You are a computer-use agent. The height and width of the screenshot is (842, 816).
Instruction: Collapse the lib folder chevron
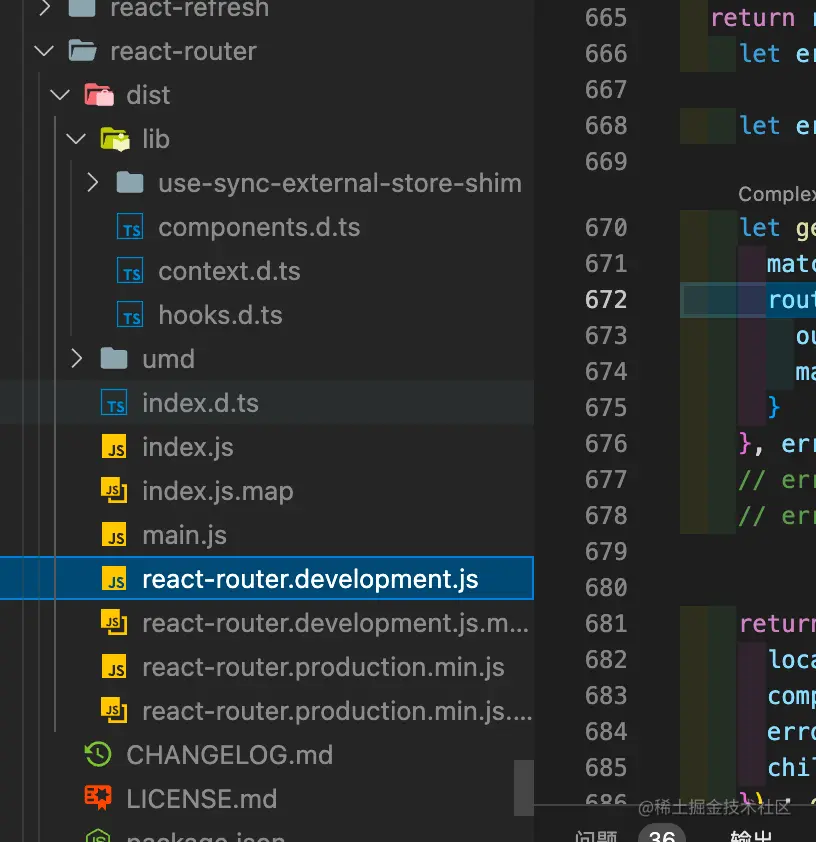[76, 139]
